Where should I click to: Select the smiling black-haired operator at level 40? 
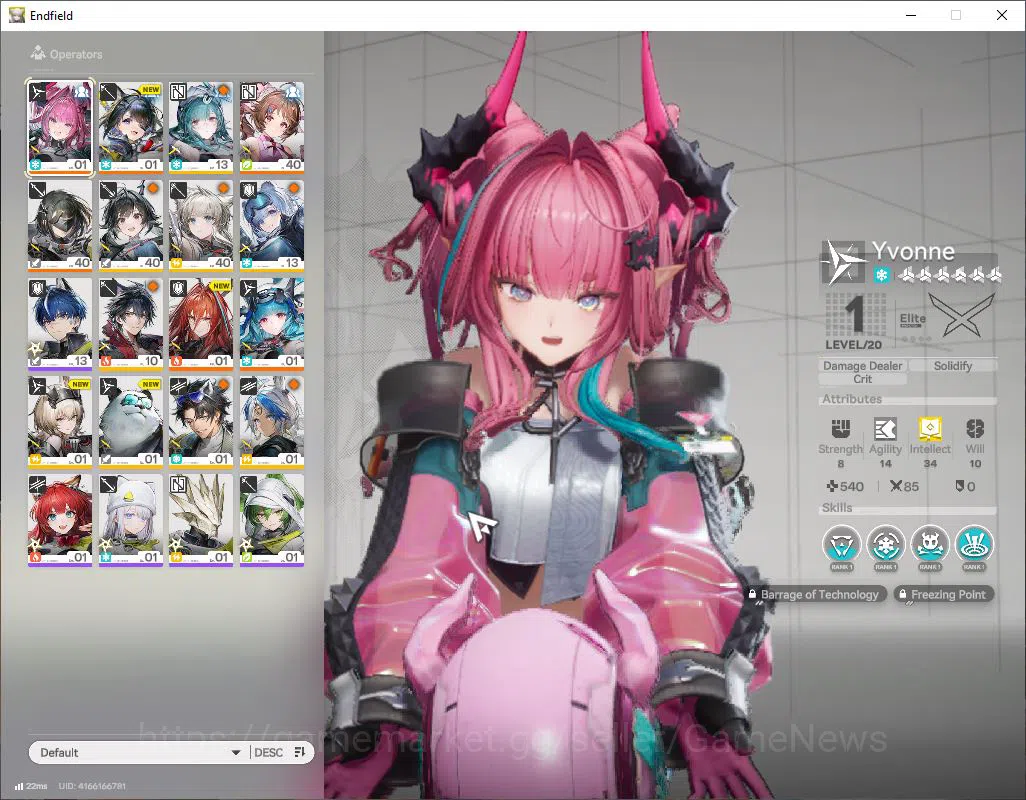[x=131, y=226]
